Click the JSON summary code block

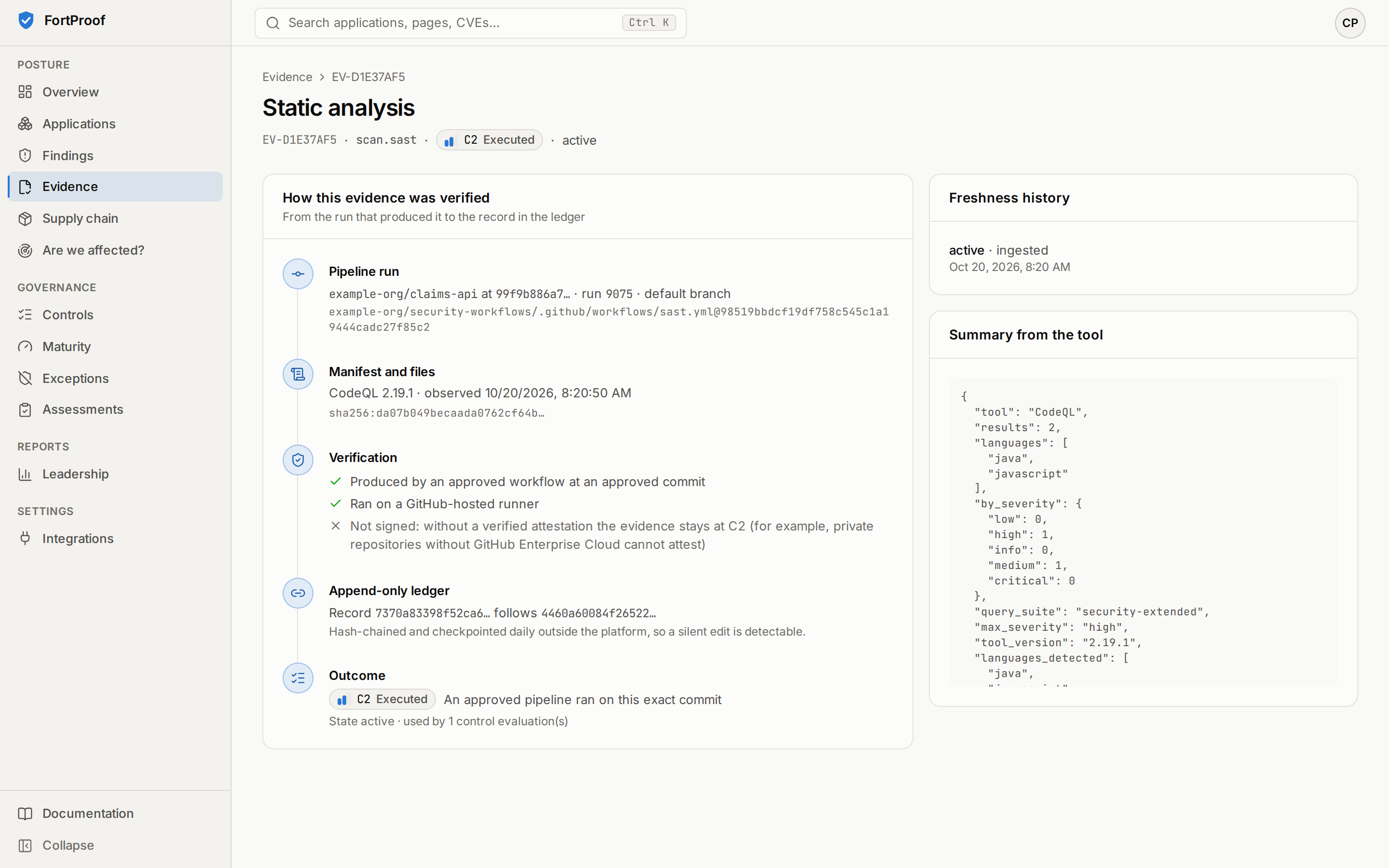[1143, 532]
